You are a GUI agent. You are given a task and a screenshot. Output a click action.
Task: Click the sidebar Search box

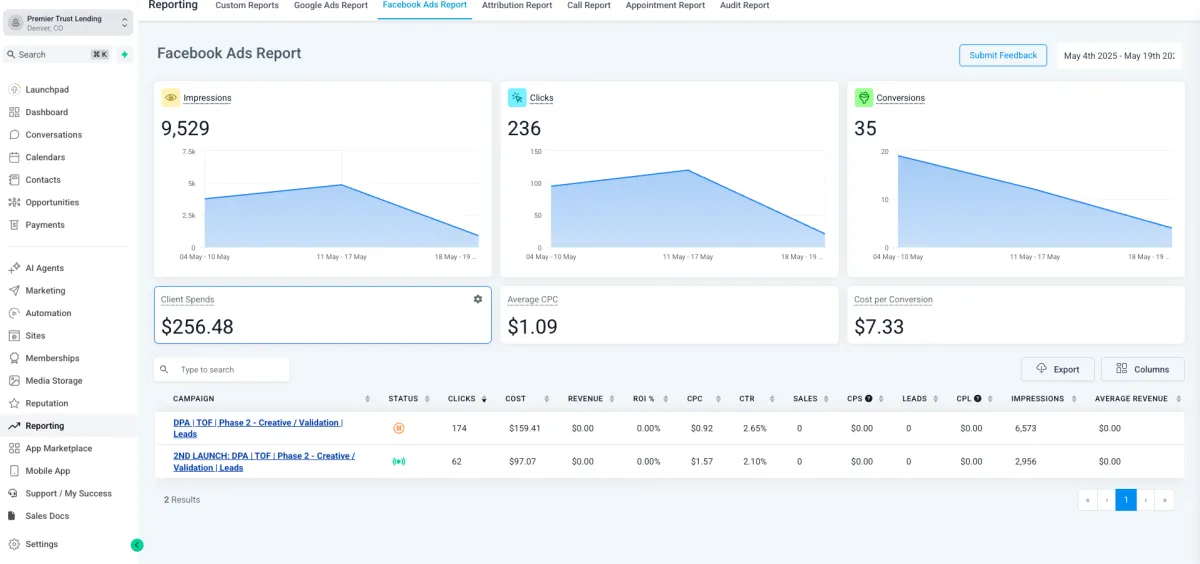(x=58, y=55)
